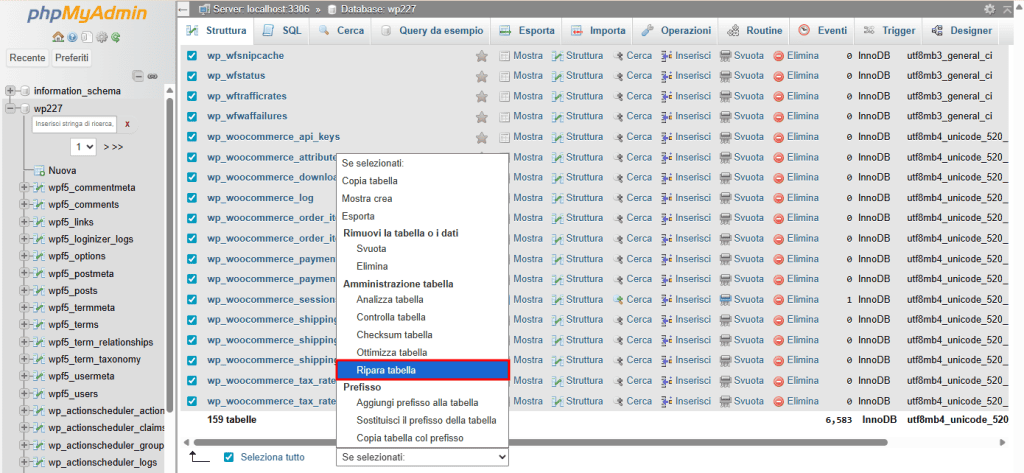Click the wpf5_posts table icon in tree

click(x=39, y=291)
